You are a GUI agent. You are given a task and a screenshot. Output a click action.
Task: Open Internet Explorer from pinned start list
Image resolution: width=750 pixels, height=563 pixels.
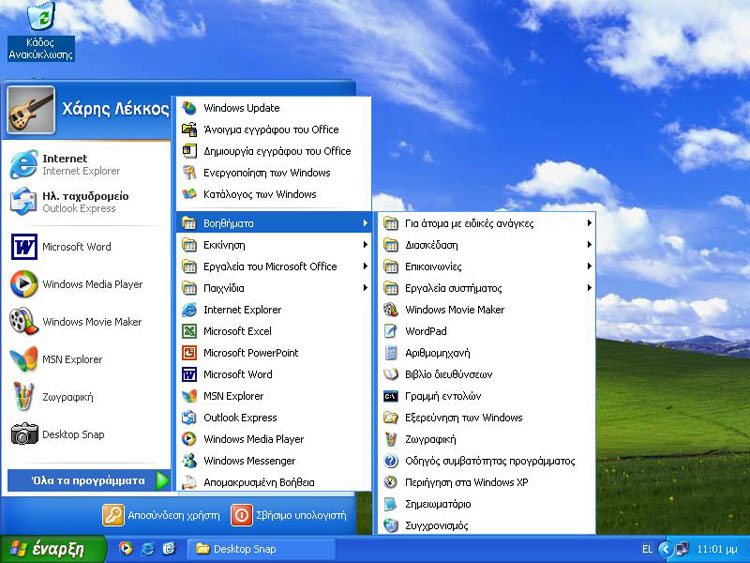(86, 164)
